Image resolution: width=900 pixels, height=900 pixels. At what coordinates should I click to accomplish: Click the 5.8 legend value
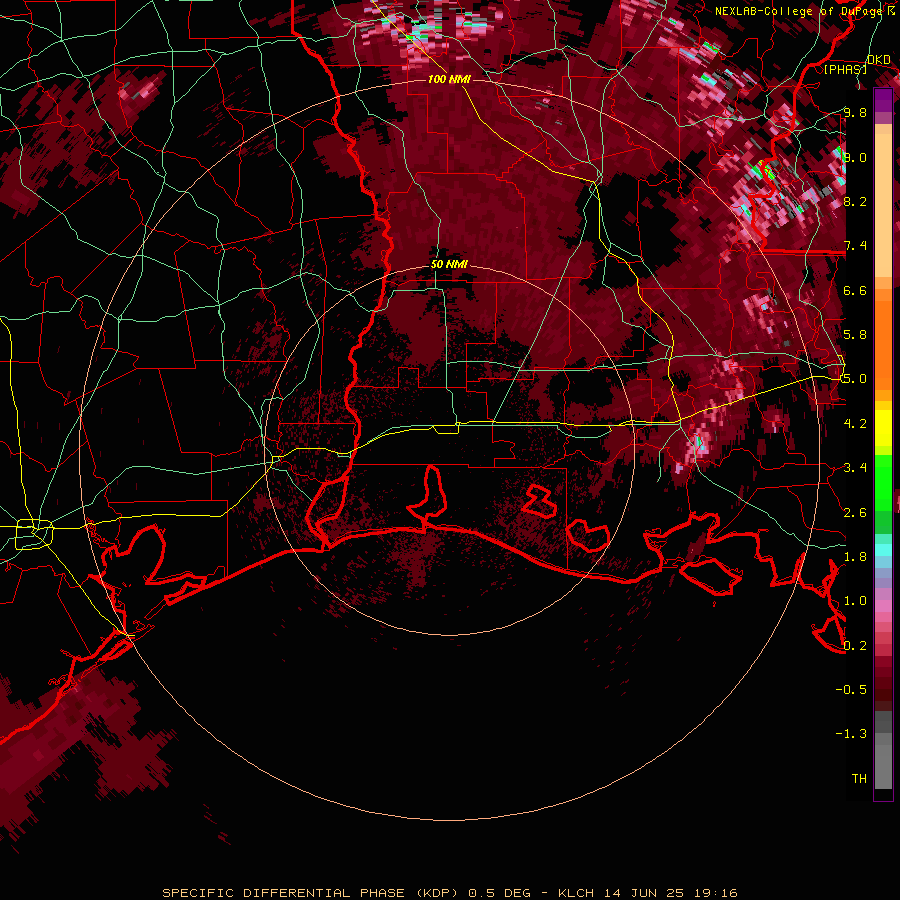click(855, 335)
